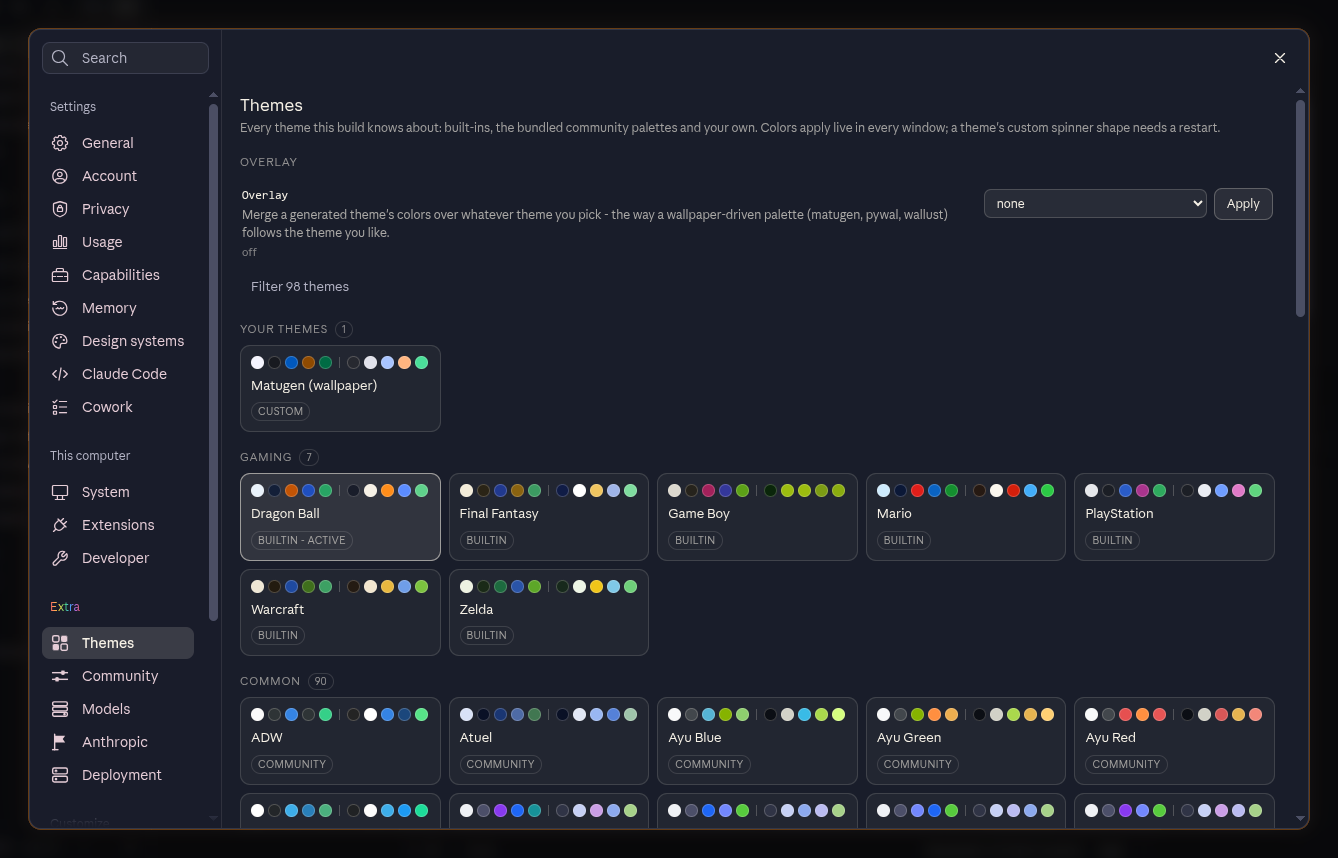Select the Ayu Red theme card

1174,741
